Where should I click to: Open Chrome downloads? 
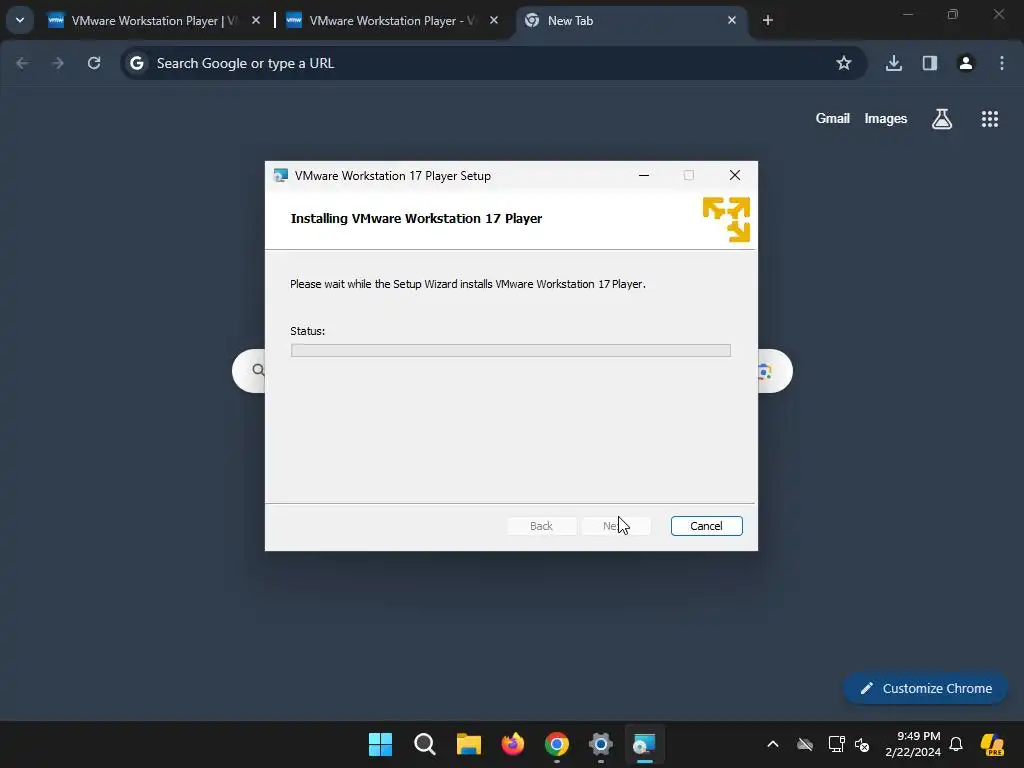[x=894, y=63]
